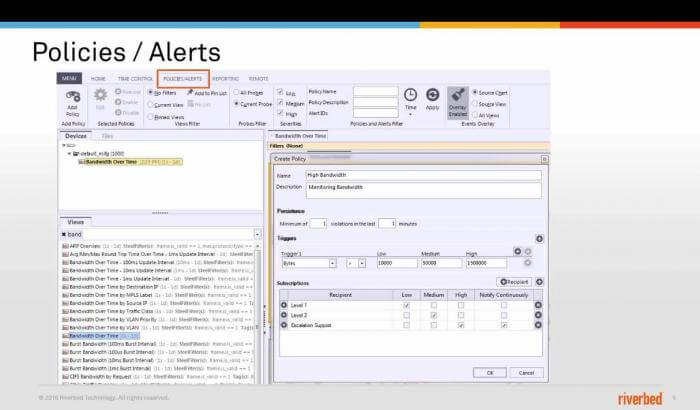Toggle the Medium severity checkbox in ribbon

pos(280,103)
